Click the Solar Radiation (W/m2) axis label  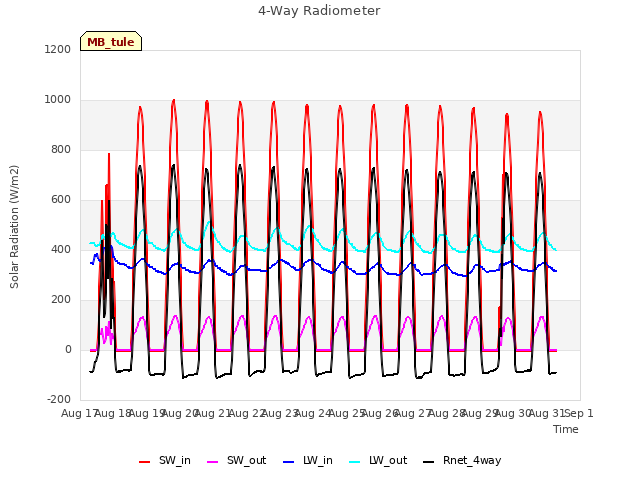14,227
